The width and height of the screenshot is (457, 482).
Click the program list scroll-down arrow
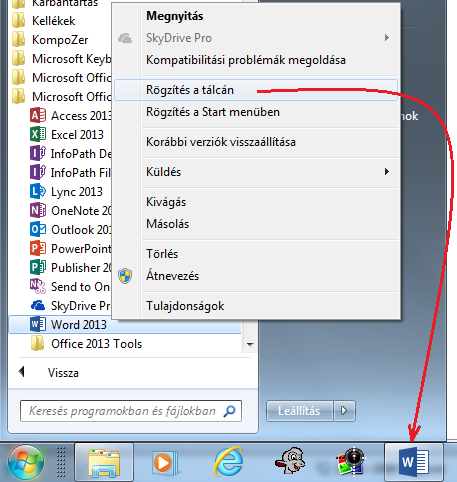click(250, 344)
